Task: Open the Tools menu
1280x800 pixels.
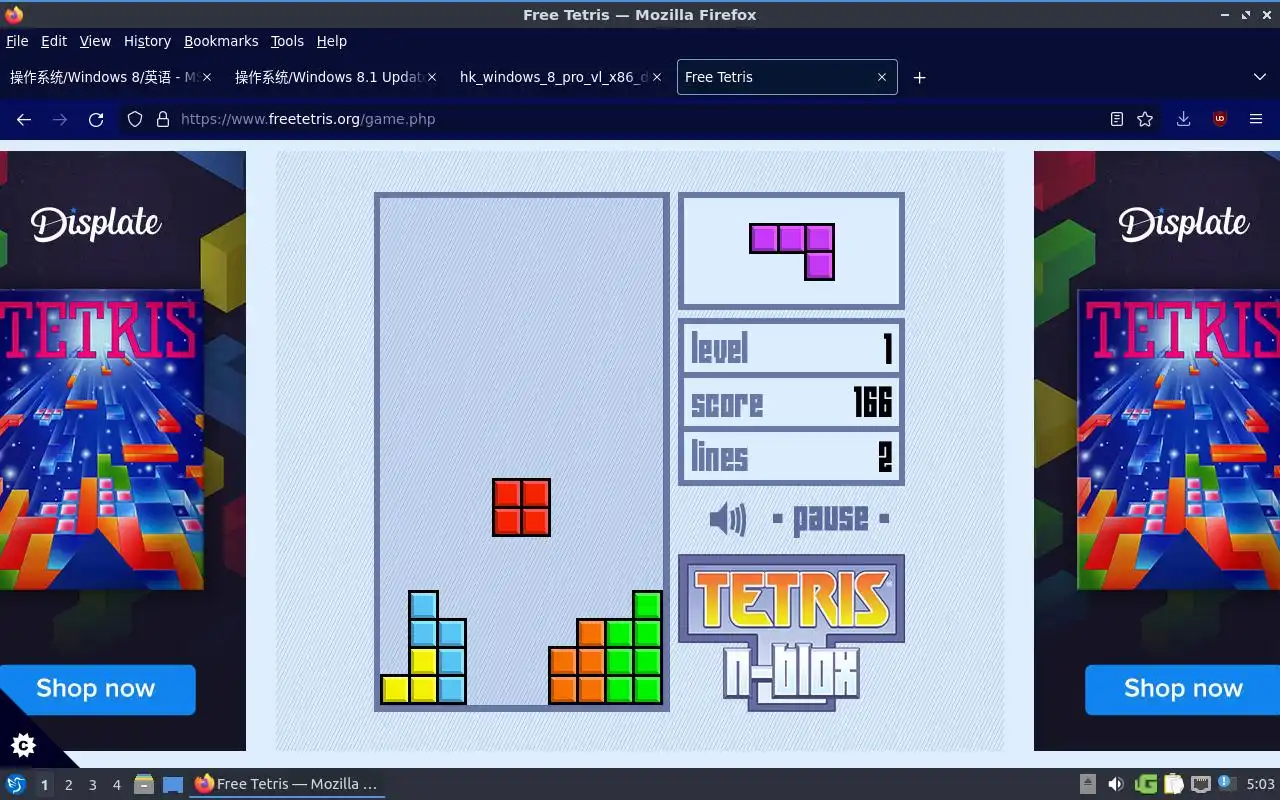Action: click(x=287, y=41)
